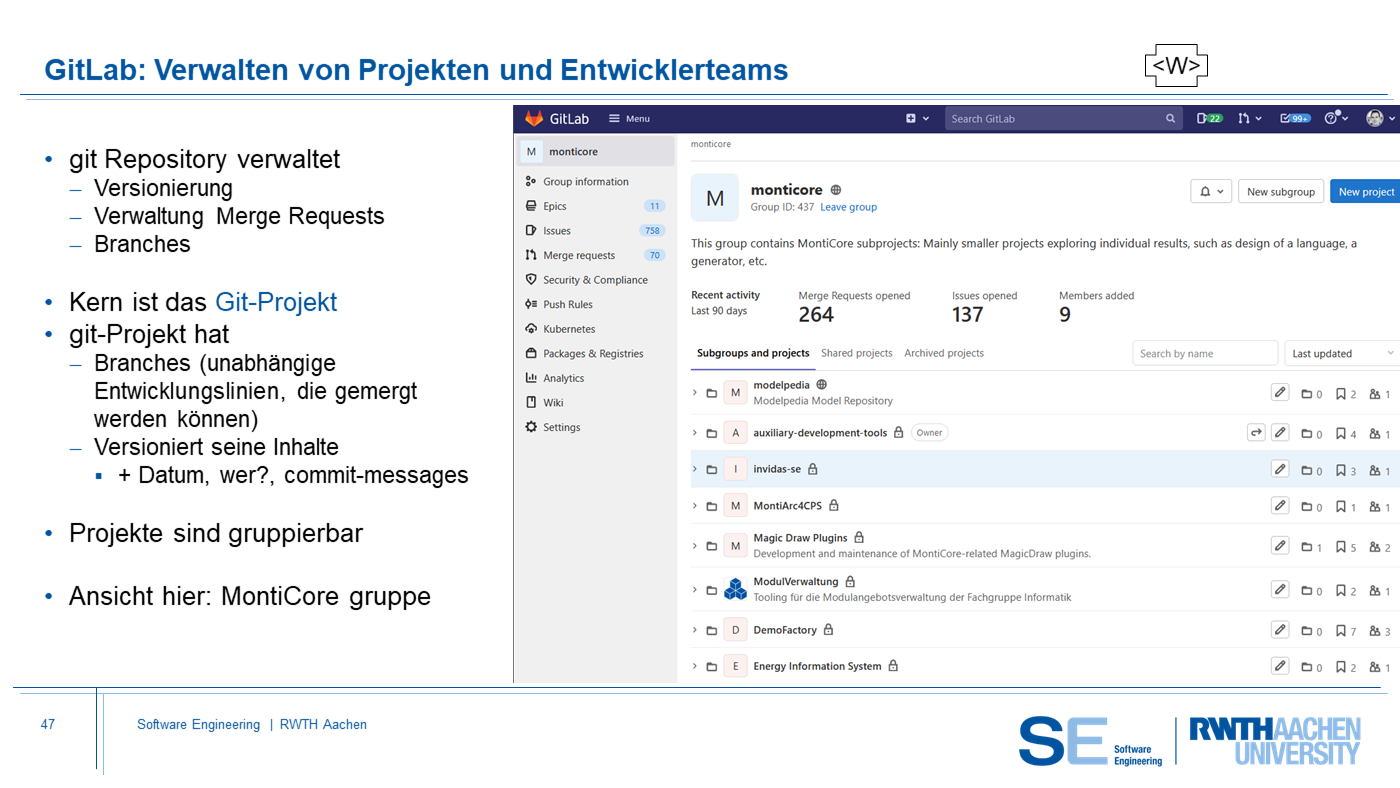Screen dimensions: 1400x788
Task: Click the New project button
Action: coord(1365,192)
